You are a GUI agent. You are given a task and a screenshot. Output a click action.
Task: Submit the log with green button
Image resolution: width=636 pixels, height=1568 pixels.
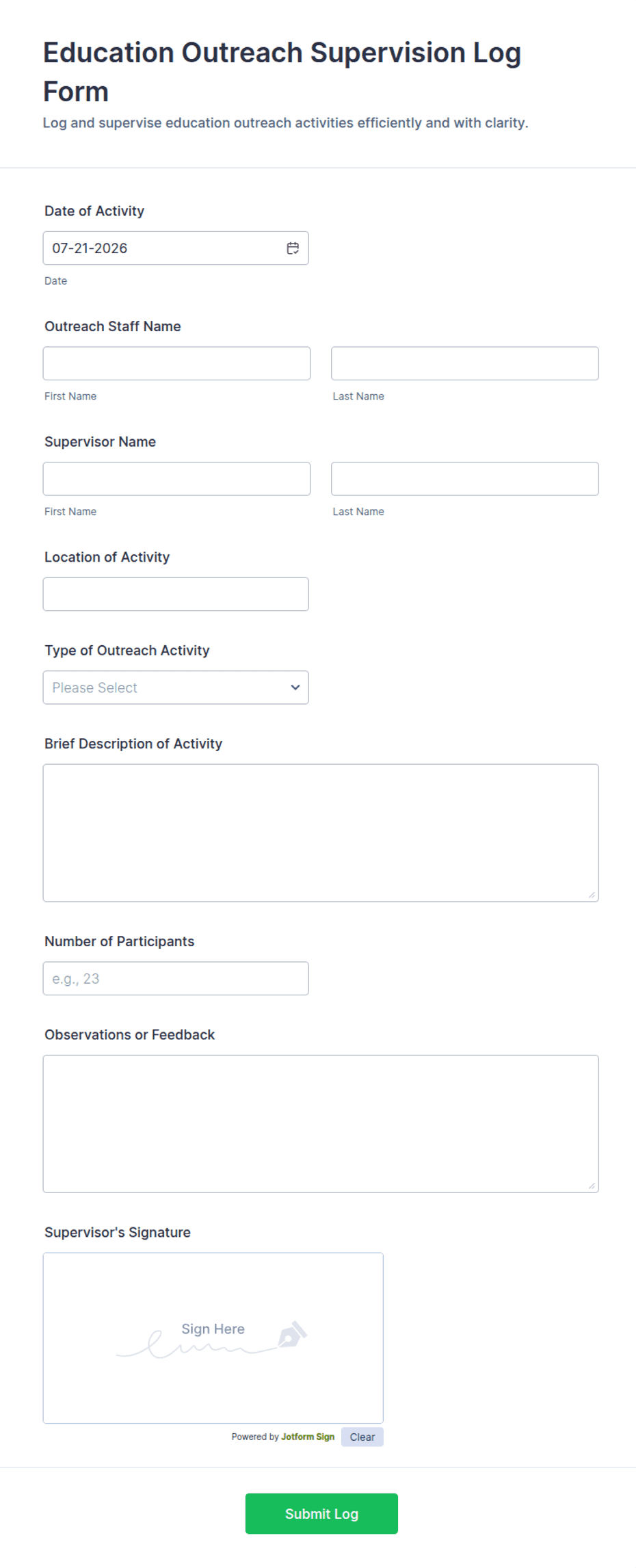(x=321, y=1513)
